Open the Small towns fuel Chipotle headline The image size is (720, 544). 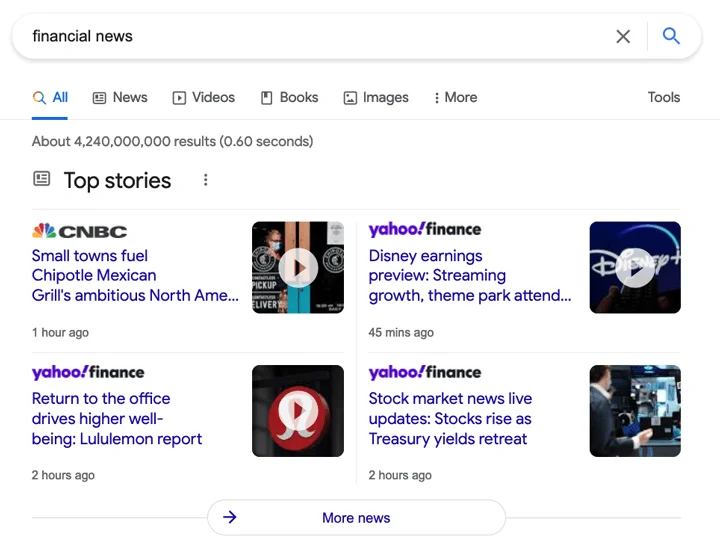[x=135, y=275]
